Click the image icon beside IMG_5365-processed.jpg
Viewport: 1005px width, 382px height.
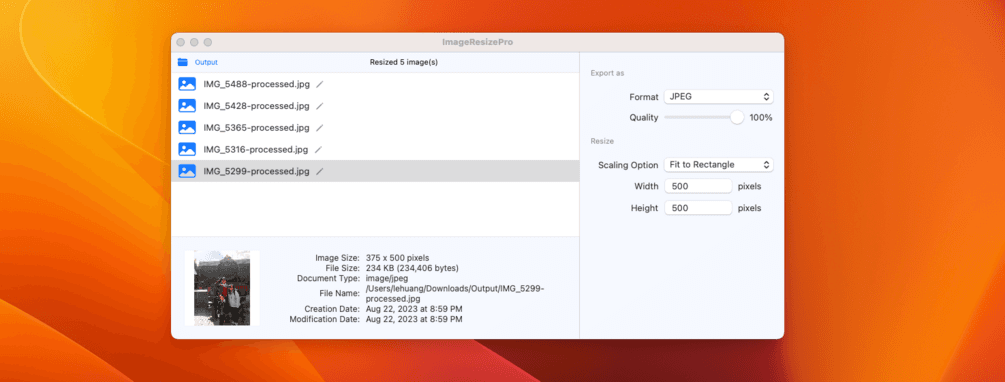(x=187, y=128)
